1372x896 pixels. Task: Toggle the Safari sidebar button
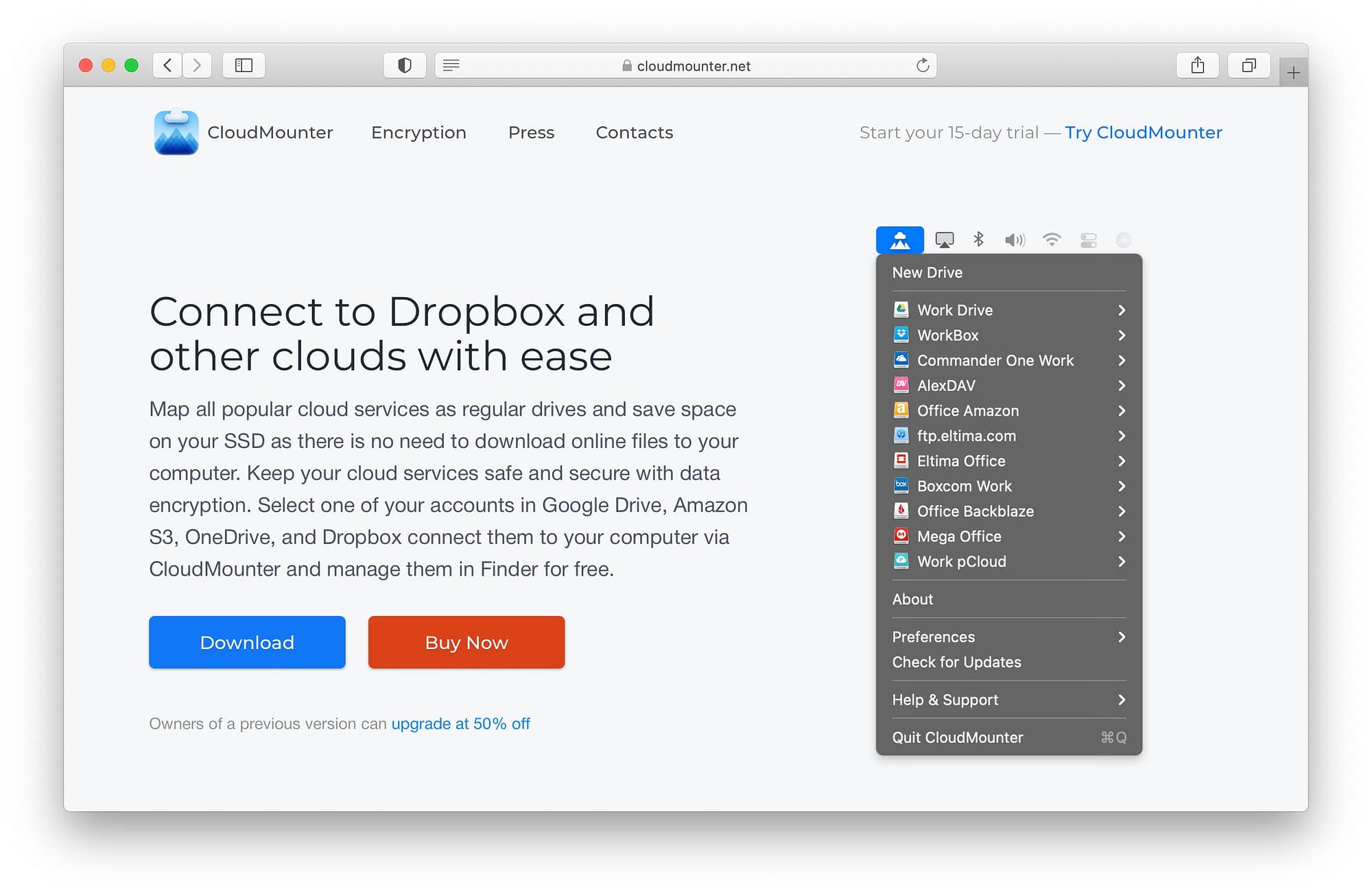pyautogui.click(x=244, y=65)
